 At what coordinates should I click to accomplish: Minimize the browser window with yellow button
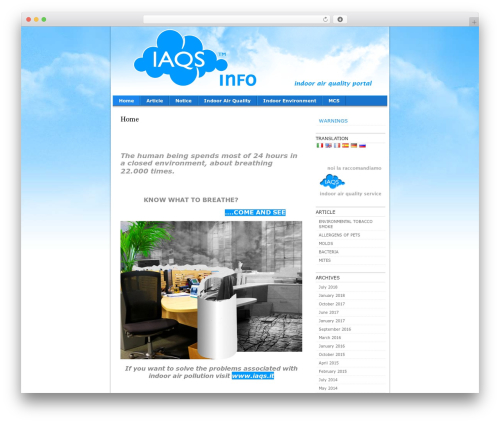click(36, 19)
